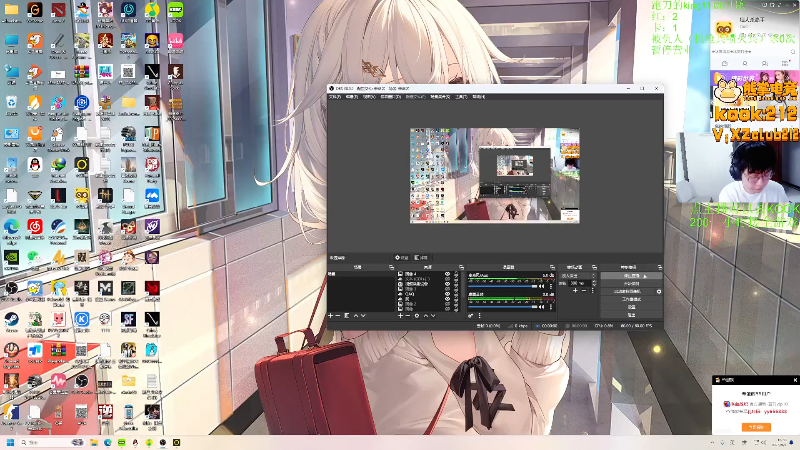Open the QQ penguin icon on the desktop
The width and height of the screenshot is (800, 450).
[35, 164]
